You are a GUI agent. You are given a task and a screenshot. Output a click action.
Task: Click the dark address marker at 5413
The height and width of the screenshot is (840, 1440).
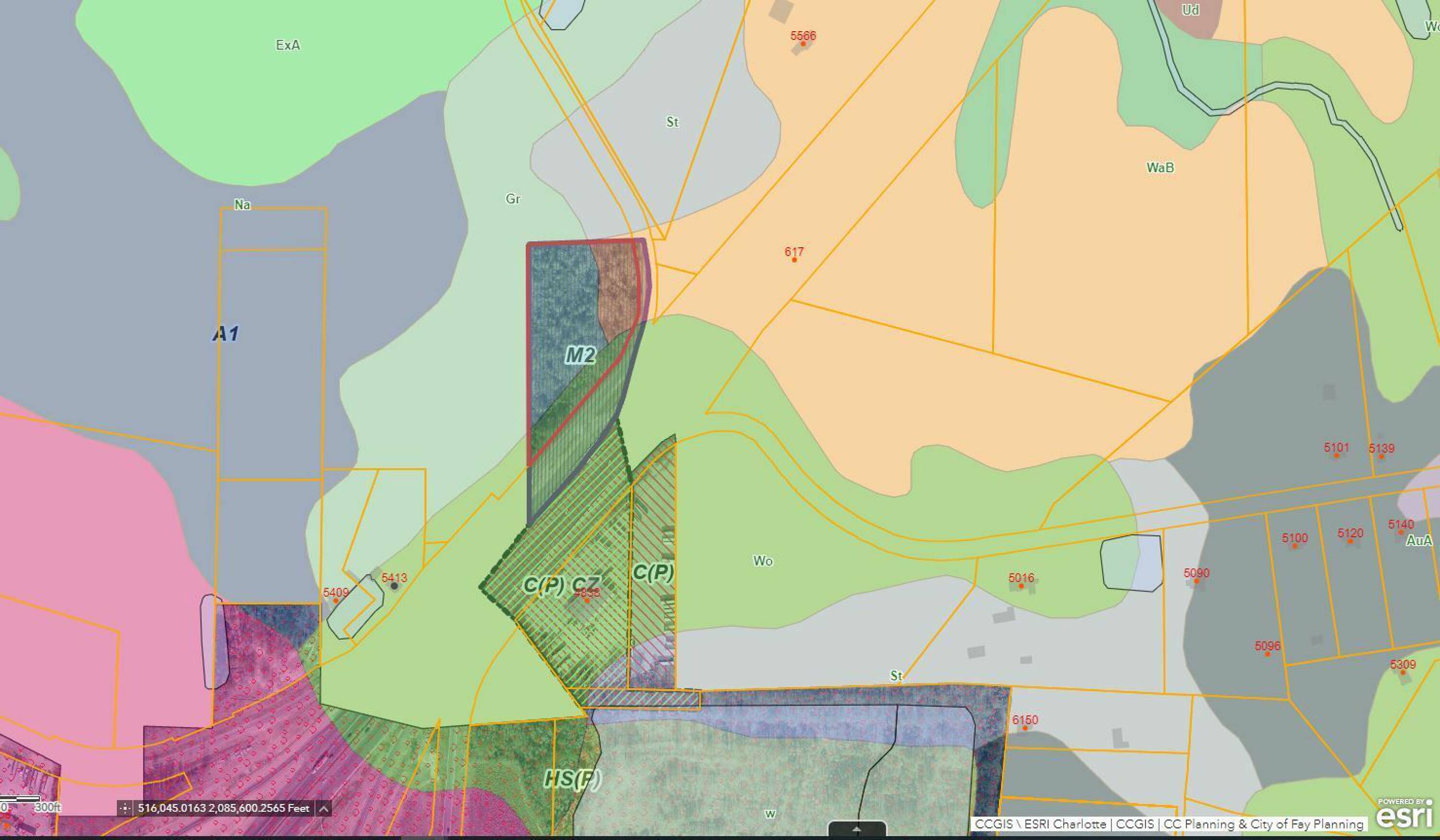394,586
